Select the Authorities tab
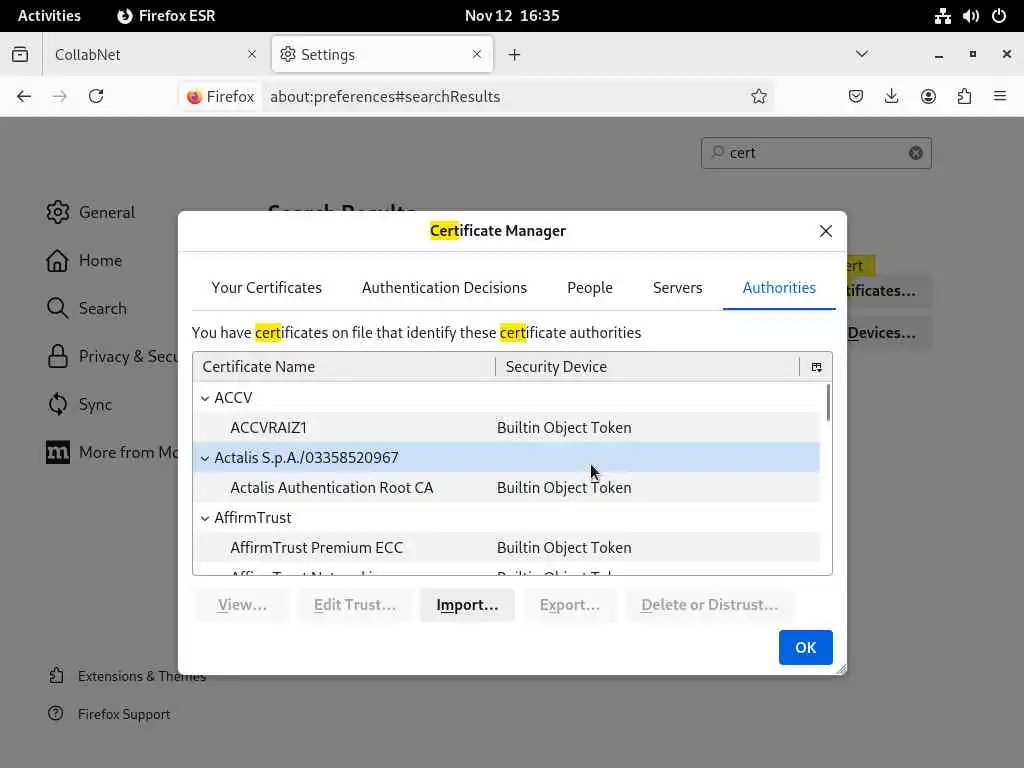Screen dimensions: 1024x768 click(779, 288)
